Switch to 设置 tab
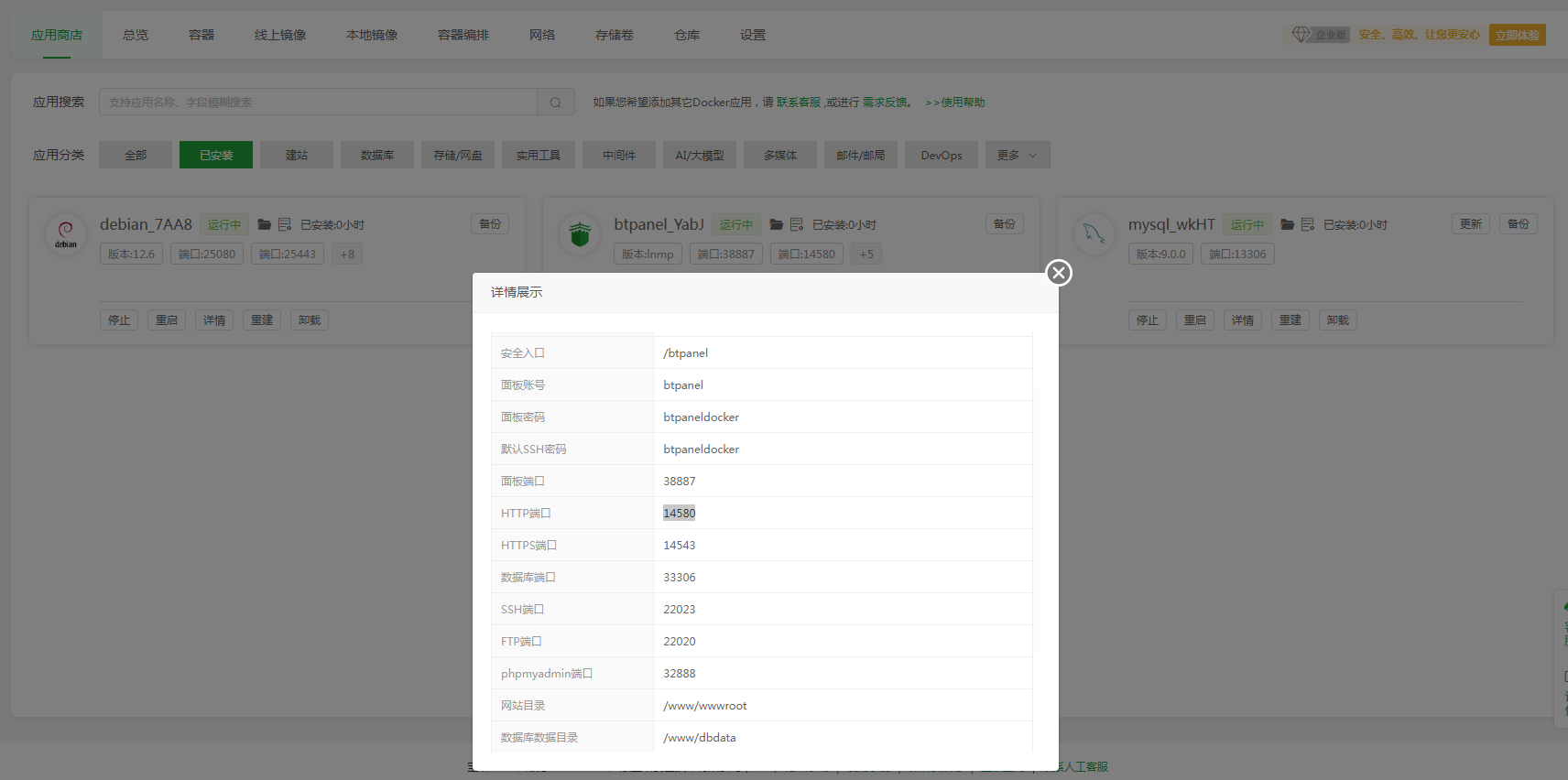 pyautogui.click(x=753, y=35)
